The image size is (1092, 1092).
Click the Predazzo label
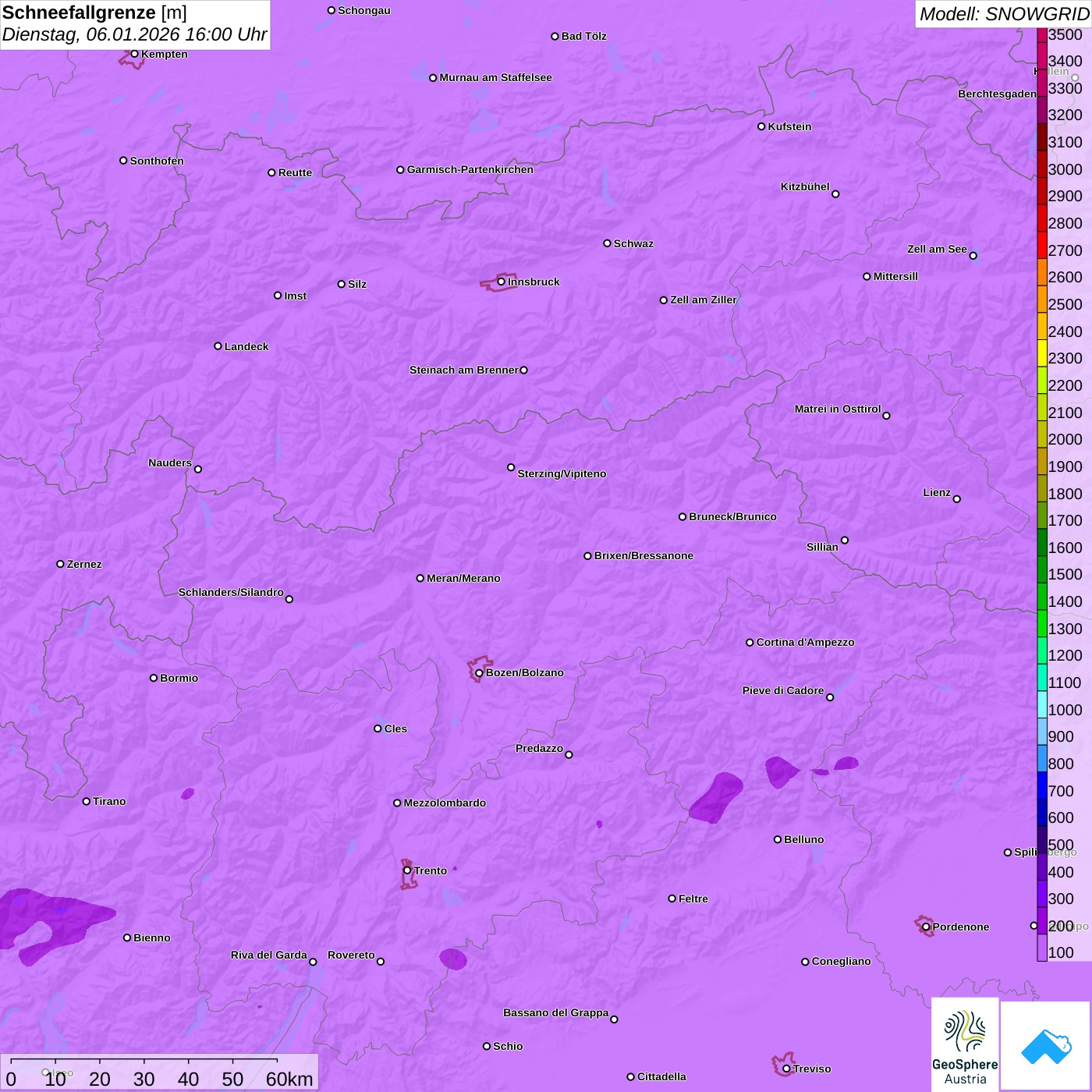pos(539,748)
